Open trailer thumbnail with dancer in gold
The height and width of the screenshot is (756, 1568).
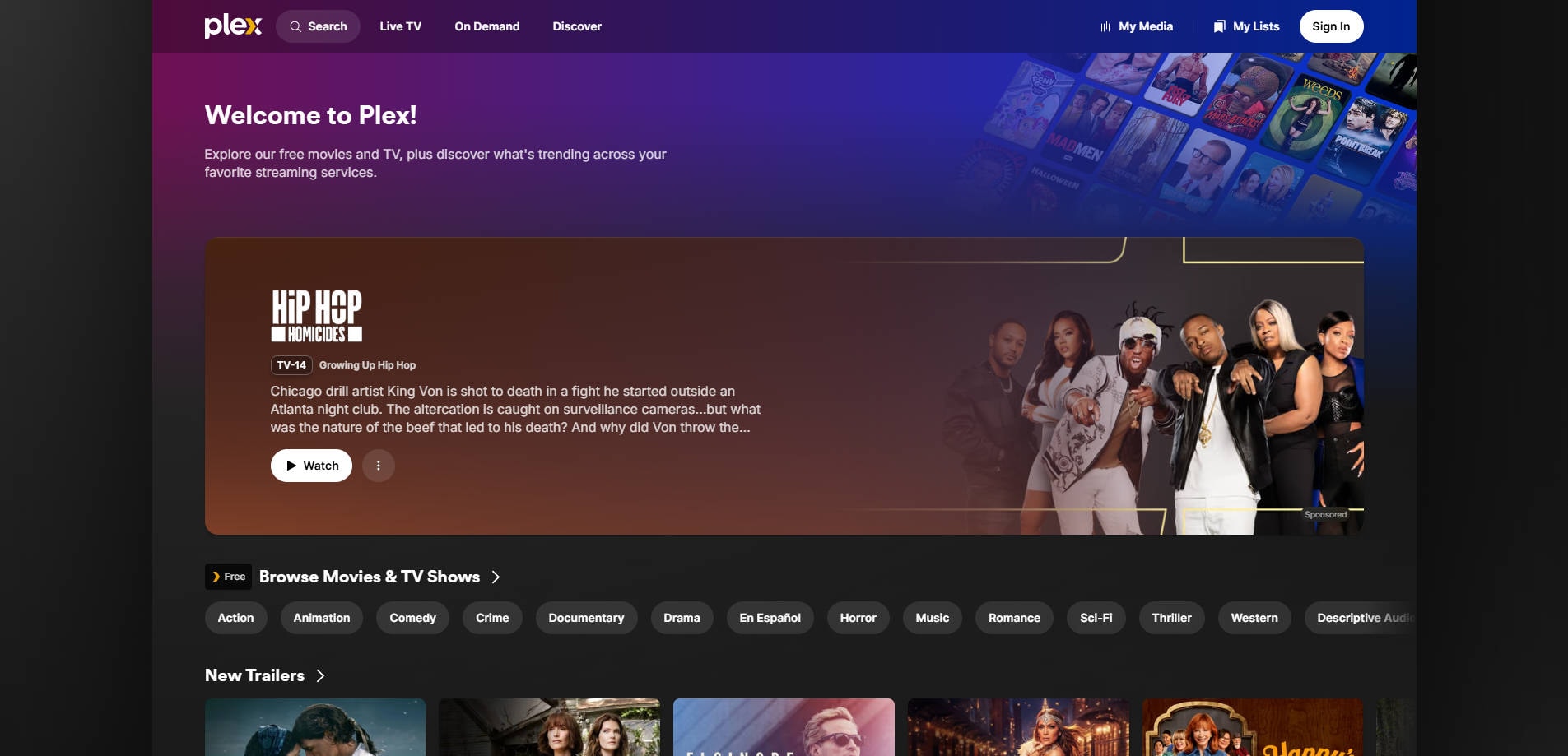click(1018, 727)
